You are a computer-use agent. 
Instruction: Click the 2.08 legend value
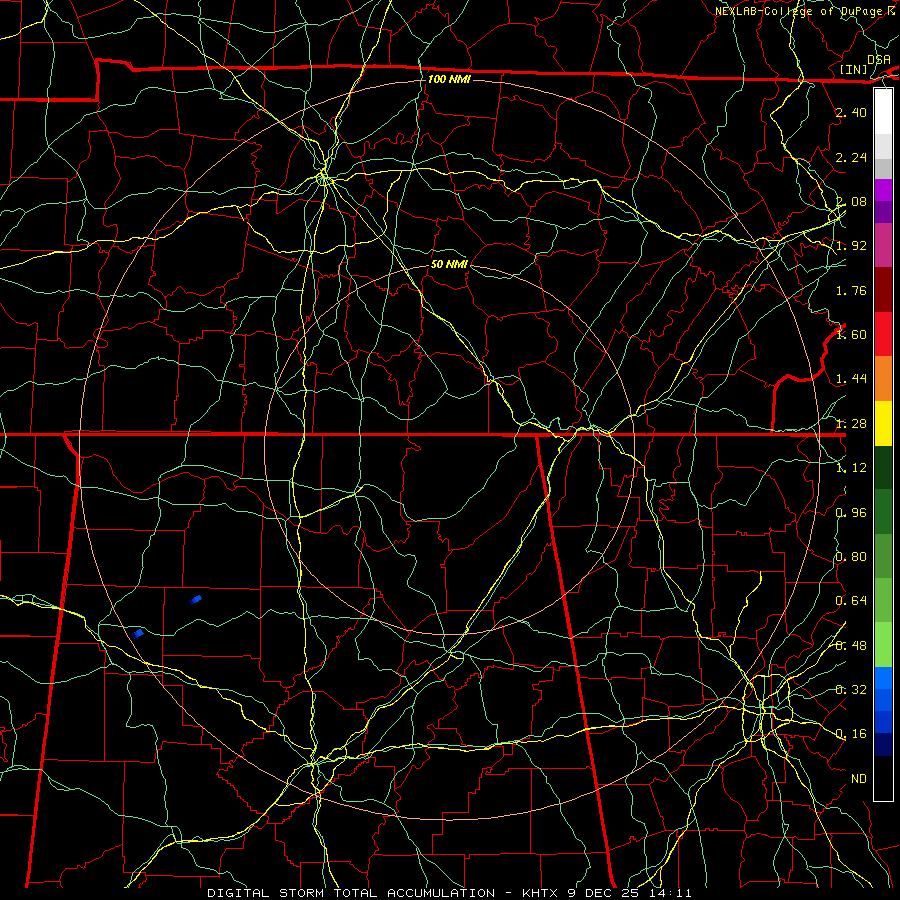[851, 201]
